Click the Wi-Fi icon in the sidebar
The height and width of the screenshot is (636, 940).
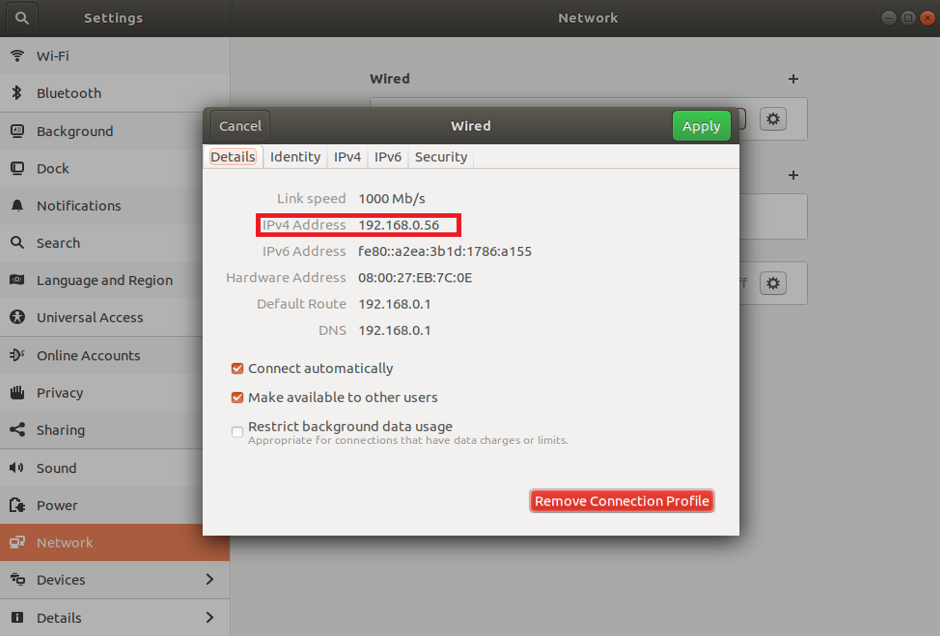click(x=17, y=56)
